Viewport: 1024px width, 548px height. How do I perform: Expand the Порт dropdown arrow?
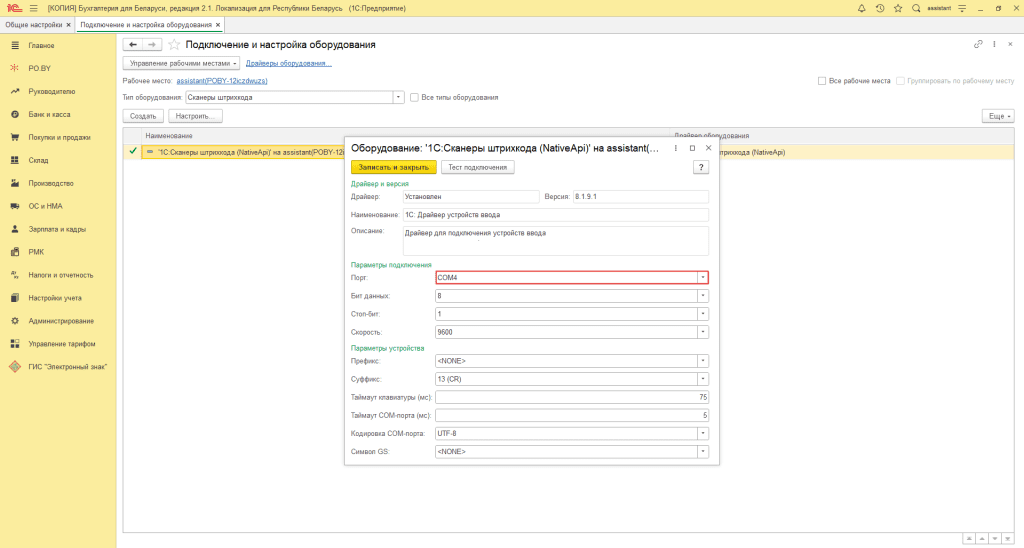click(703, 278)
